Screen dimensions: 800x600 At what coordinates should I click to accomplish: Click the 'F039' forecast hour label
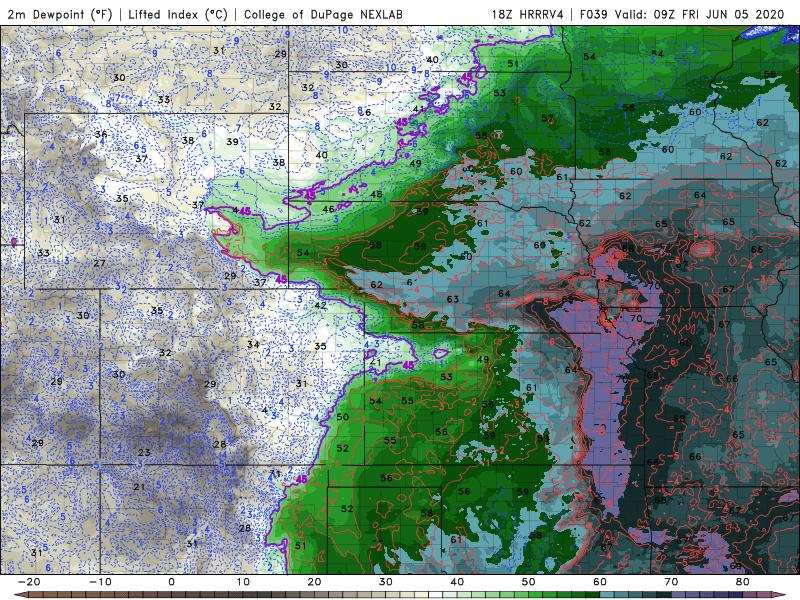(x=594, y=14)
